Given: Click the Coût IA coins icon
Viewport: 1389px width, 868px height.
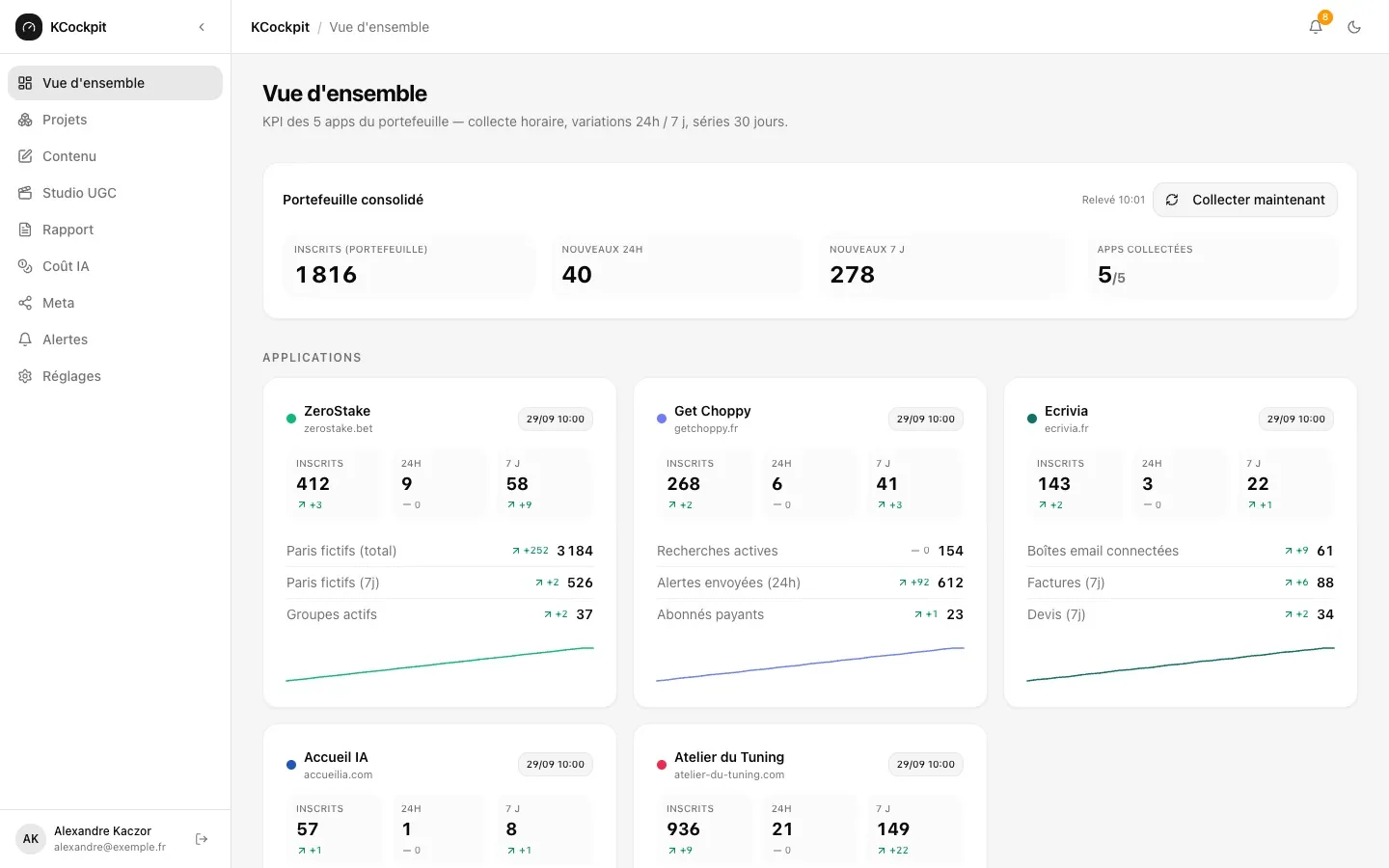Looking at the screenshot, I should 25,266.
